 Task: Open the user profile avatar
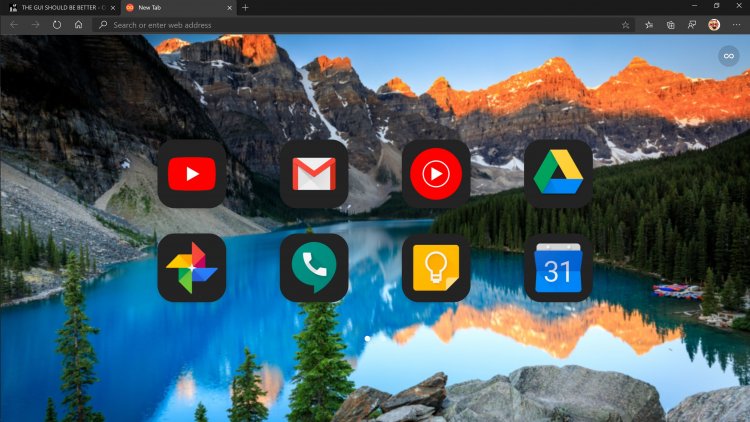(714, 25)
